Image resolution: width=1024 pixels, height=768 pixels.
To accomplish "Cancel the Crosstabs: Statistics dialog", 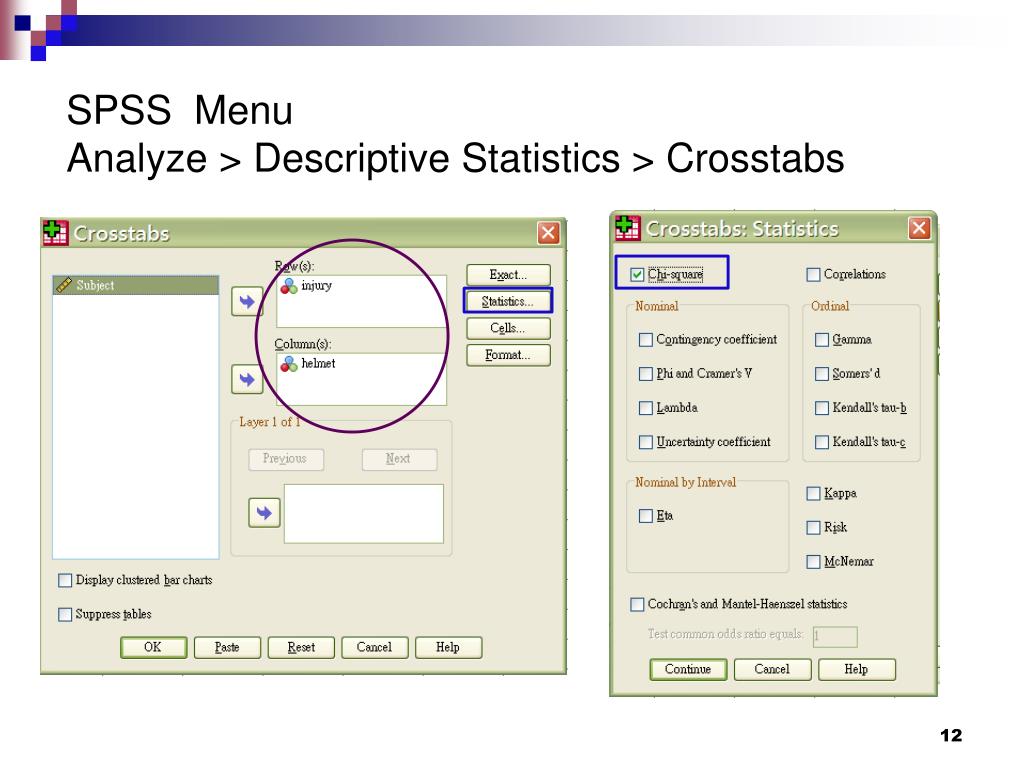I will click(772, 669).
